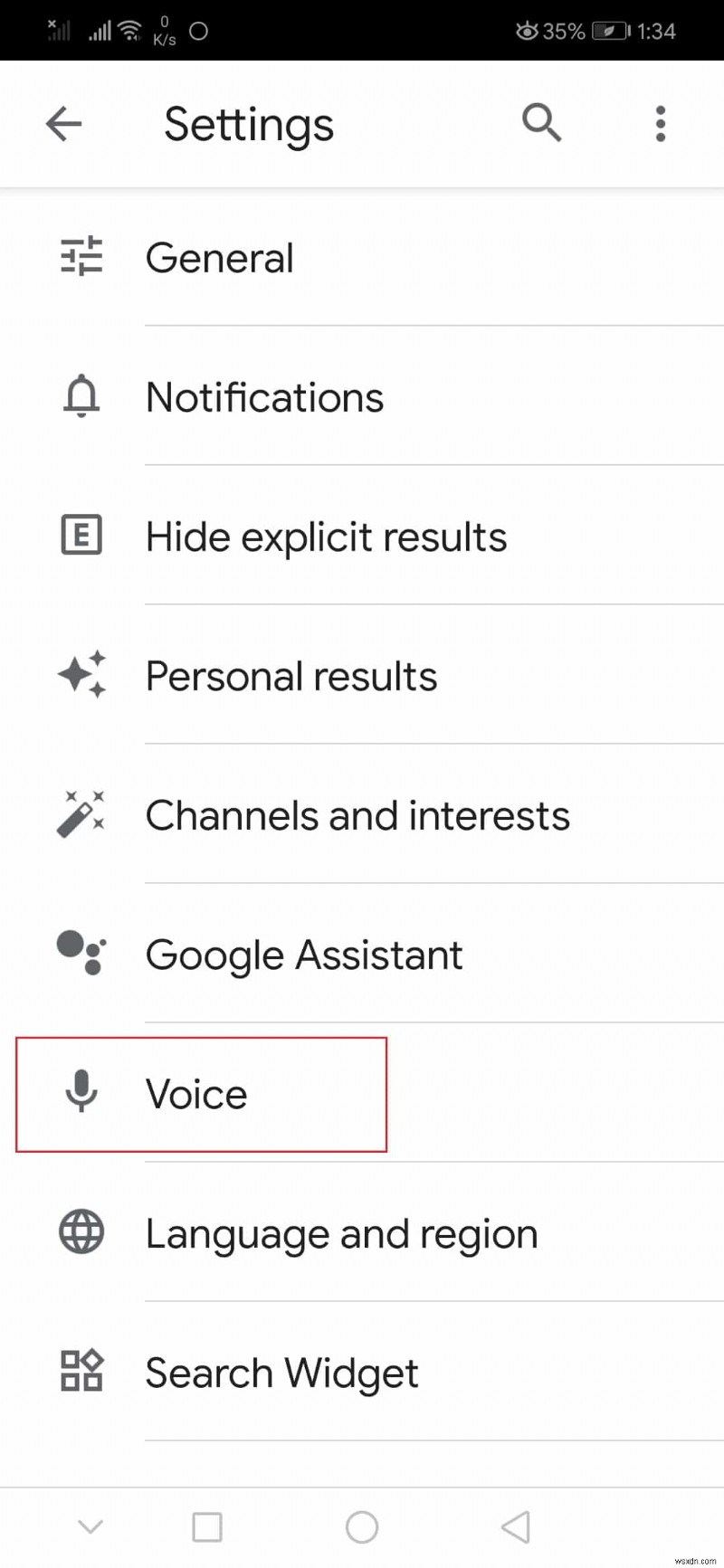Tap the Hide explicit results E icon
Screen dimensions: 724x1568
coord(81,536)
